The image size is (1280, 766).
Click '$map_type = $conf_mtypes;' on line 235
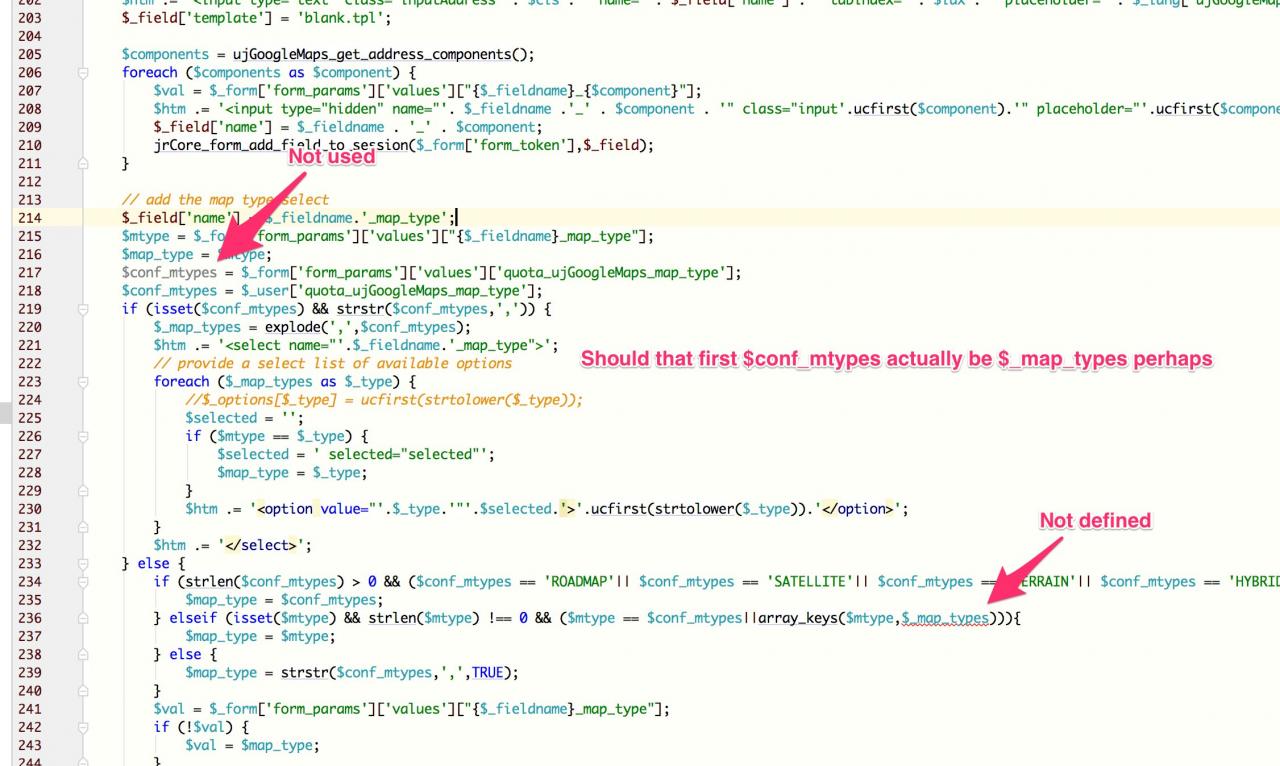pos(284,600)
